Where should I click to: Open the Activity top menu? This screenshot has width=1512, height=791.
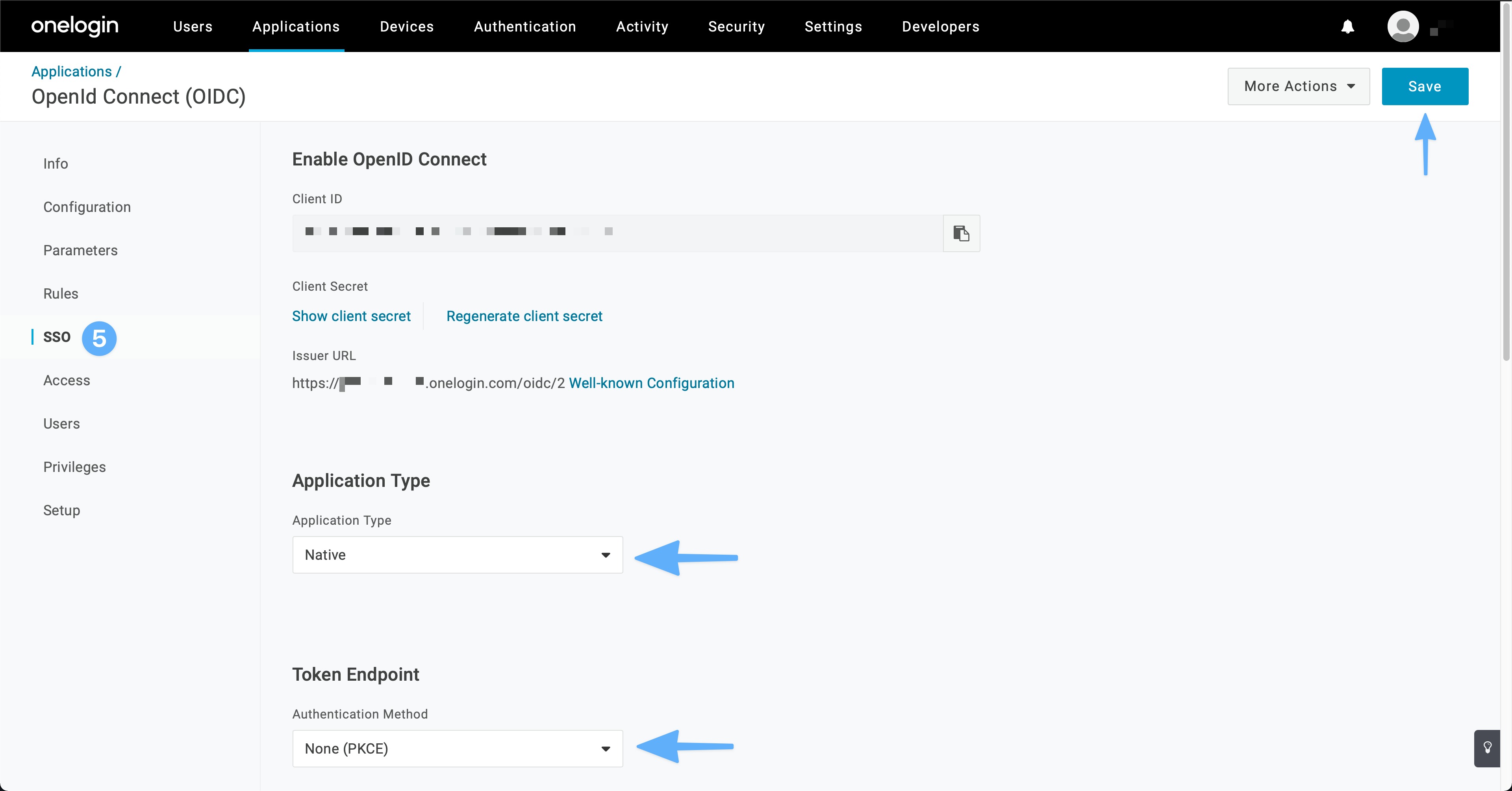tap(642, 26)
